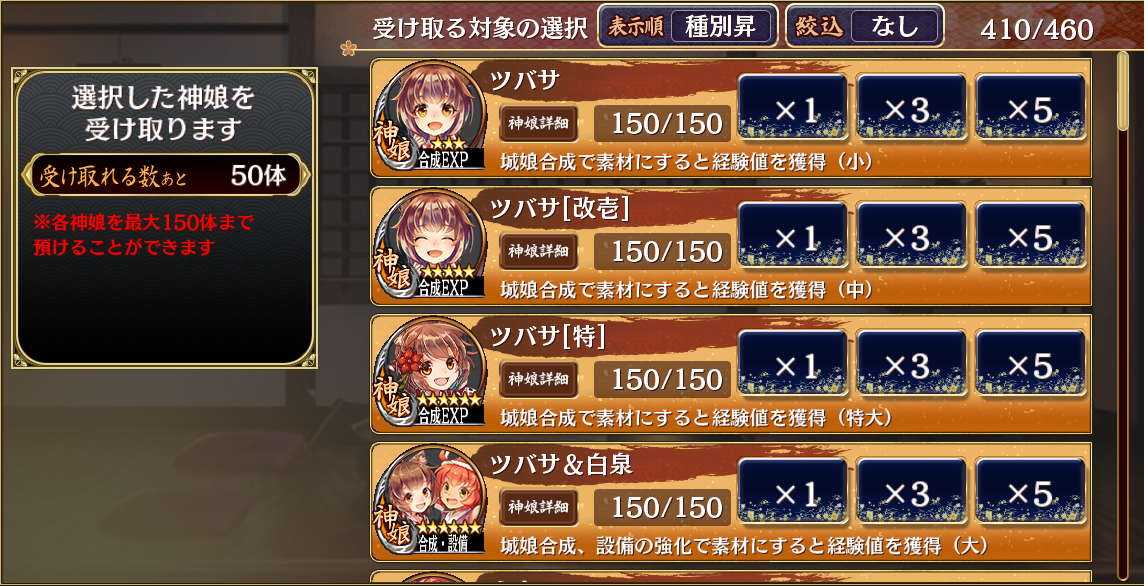Screen dimensions: 1148x586
Task: Receive ×3 of ツバサ[特]
Action: (x=912, y=363)
